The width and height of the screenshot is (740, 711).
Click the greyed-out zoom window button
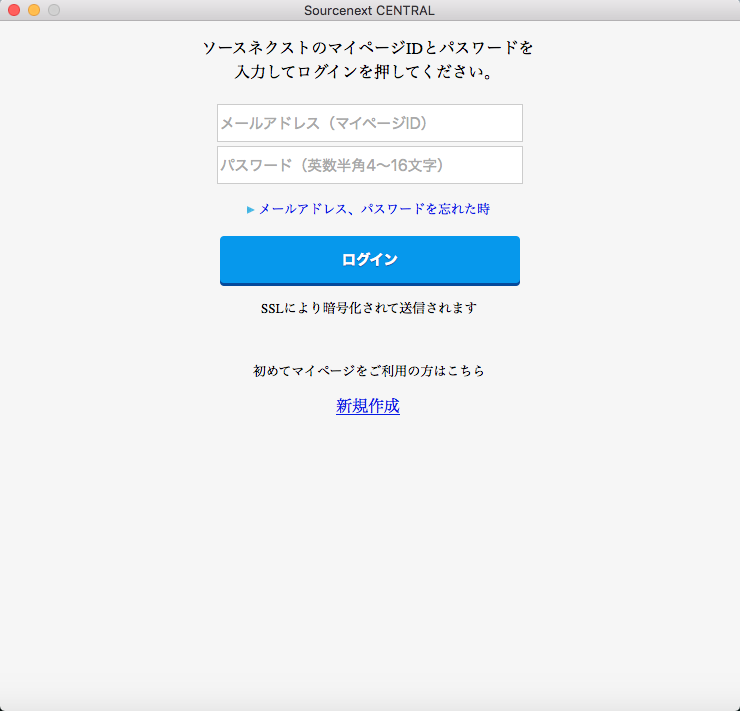[x=54, y=10]
